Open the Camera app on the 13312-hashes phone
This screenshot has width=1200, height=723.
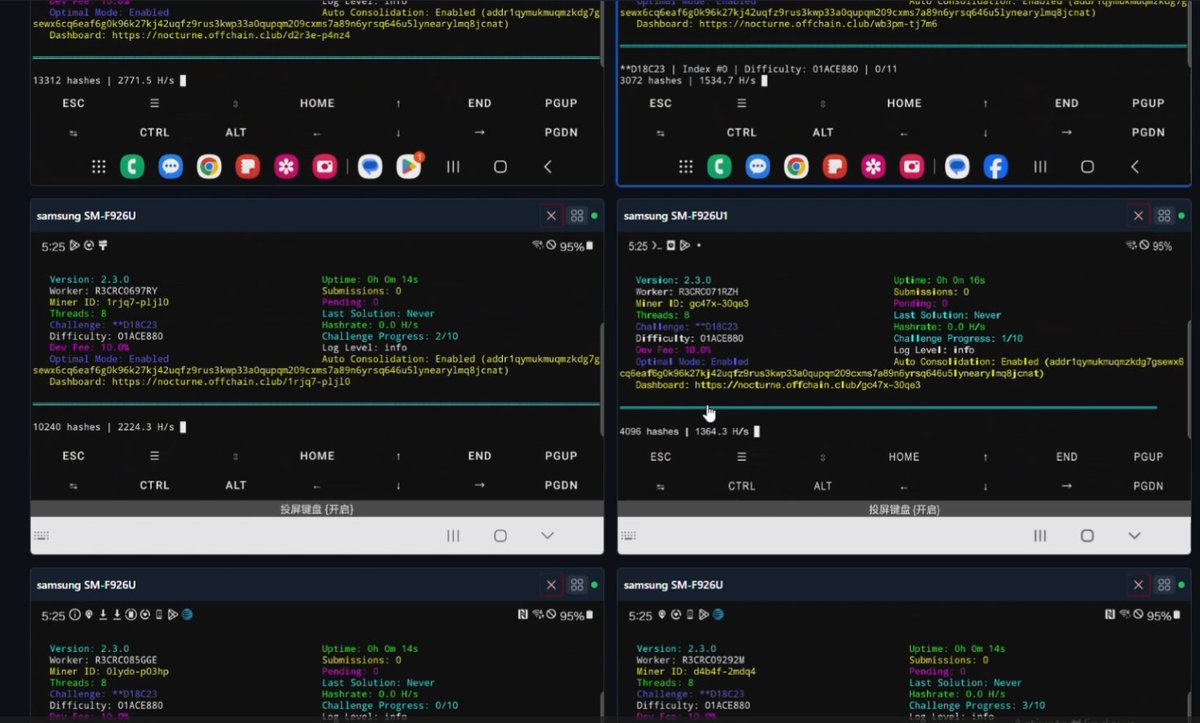[x=325, y=167]
